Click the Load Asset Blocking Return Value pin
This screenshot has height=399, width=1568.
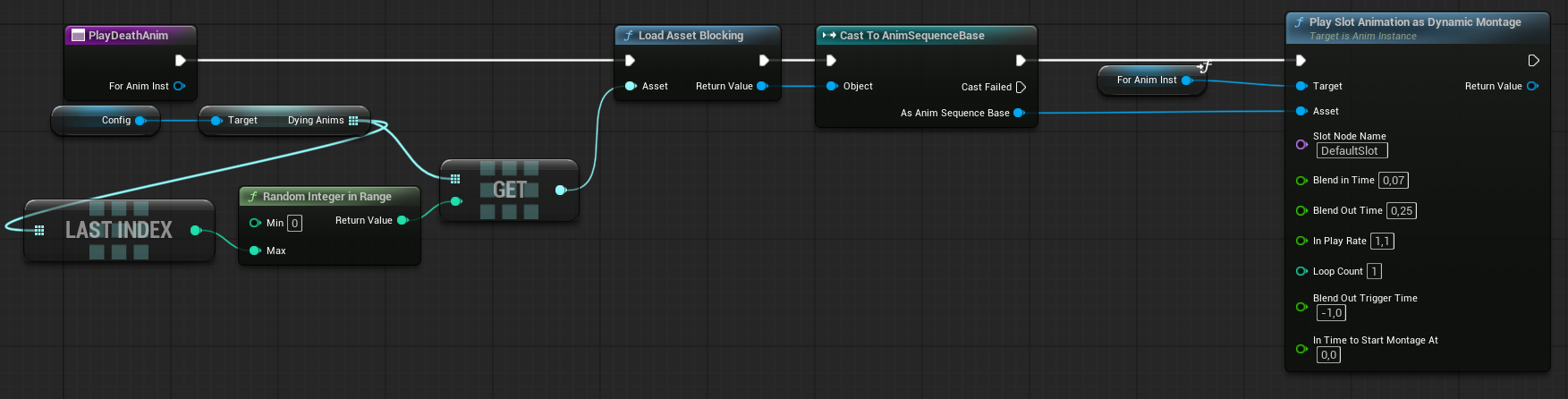pos(762,87)
